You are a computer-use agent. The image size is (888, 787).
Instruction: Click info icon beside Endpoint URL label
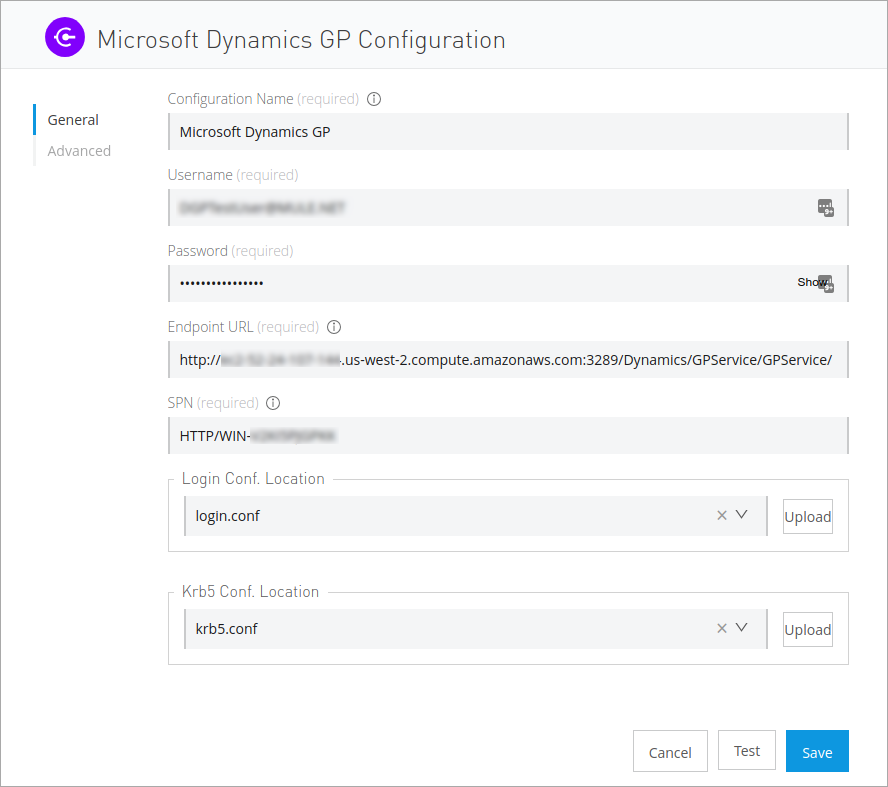(x=335, y=327)
